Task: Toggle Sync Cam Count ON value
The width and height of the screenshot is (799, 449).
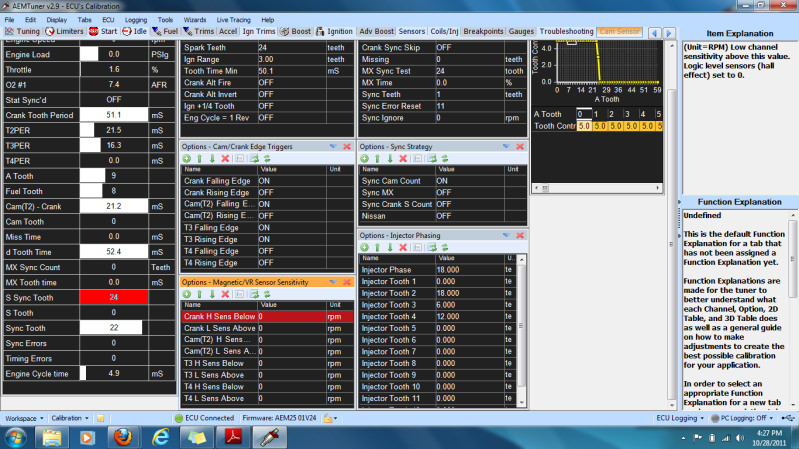Action: 470,181
